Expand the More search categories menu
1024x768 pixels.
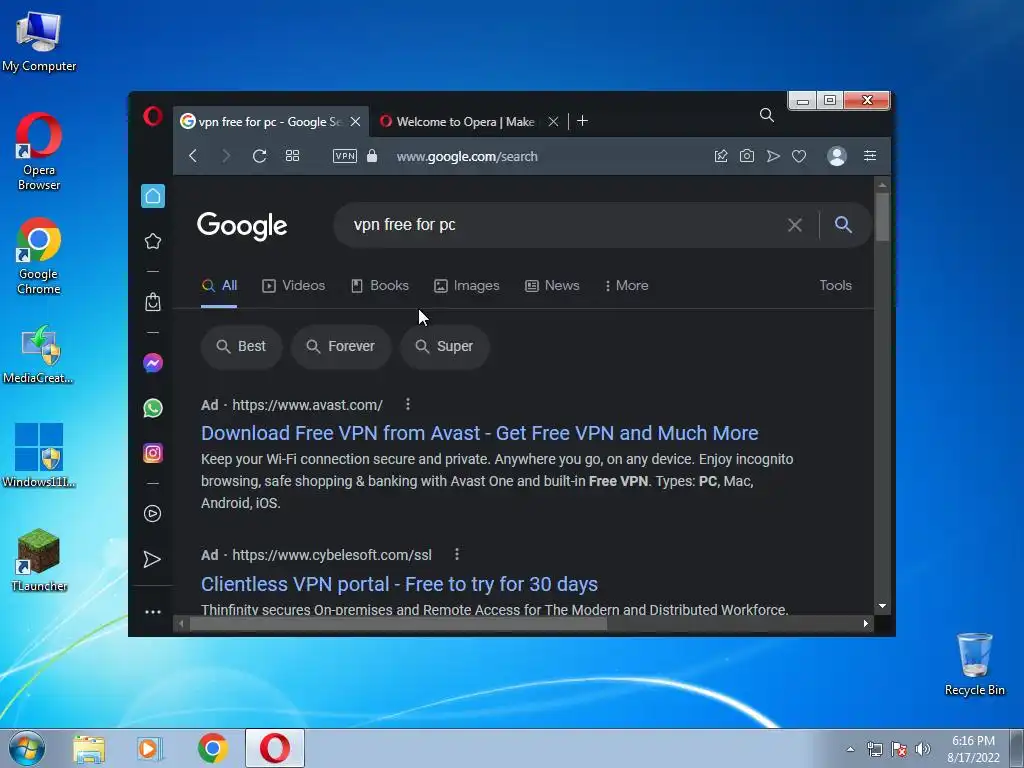click(626, 285)
